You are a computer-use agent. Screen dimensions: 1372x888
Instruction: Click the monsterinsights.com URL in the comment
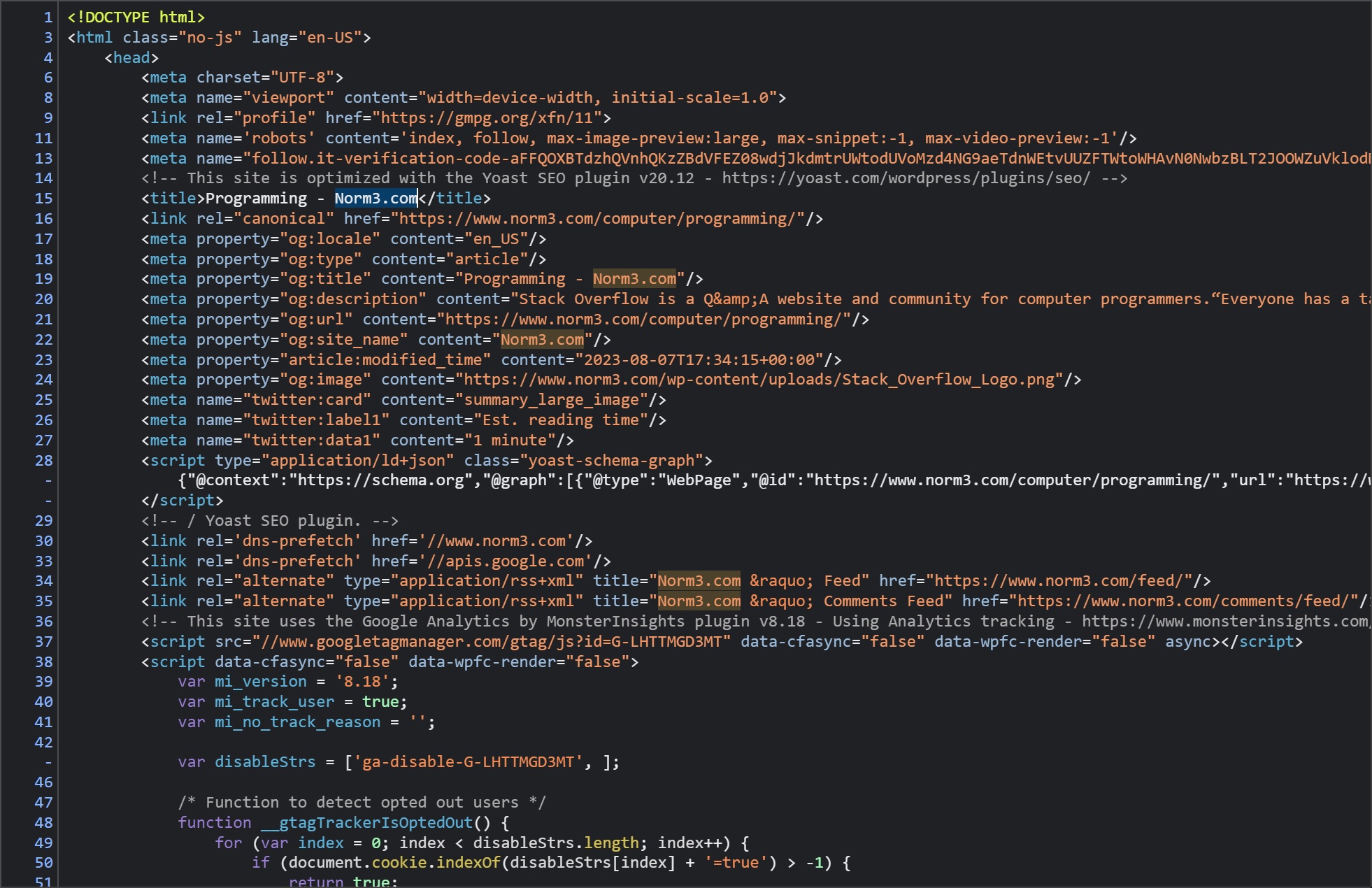(1224, 622)
